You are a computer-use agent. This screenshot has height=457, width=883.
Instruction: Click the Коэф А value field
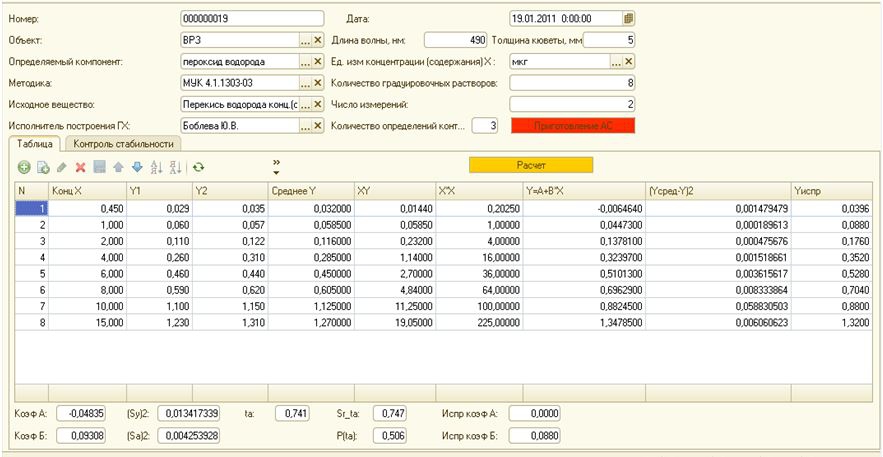(x=81, y=414)
